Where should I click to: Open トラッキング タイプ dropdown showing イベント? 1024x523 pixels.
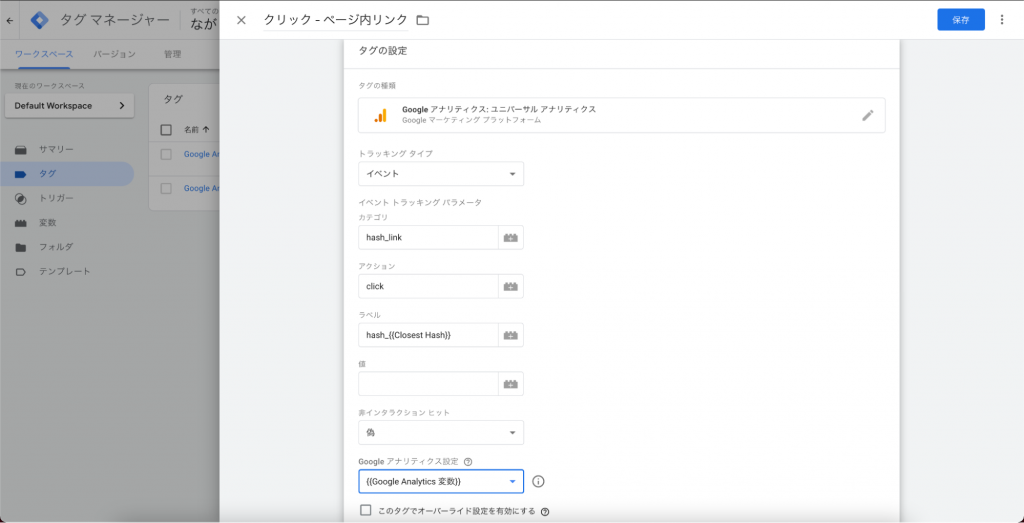click(441, 174)
